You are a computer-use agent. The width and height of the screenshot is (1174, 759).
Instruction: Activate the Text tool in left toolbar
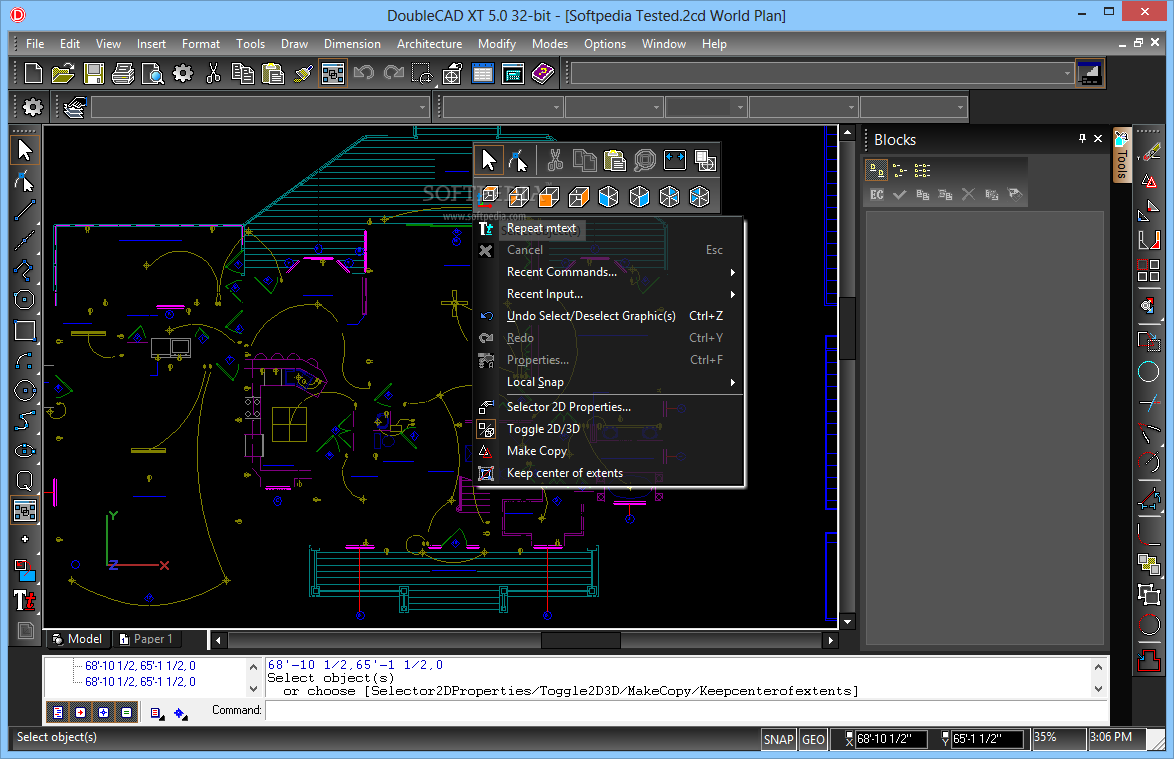[x=25, y=600]
